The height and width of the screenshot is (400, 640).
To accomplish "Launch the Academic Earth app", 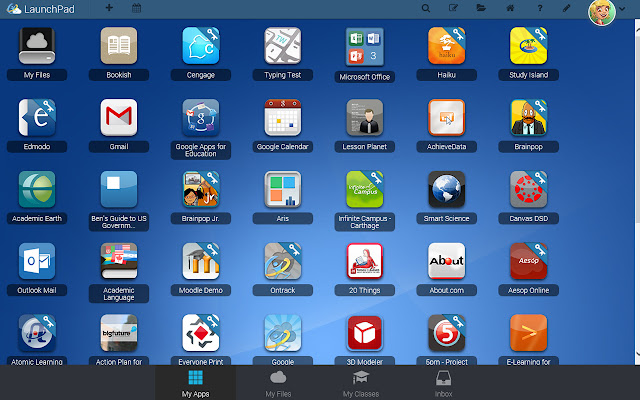I will [37, 189].
